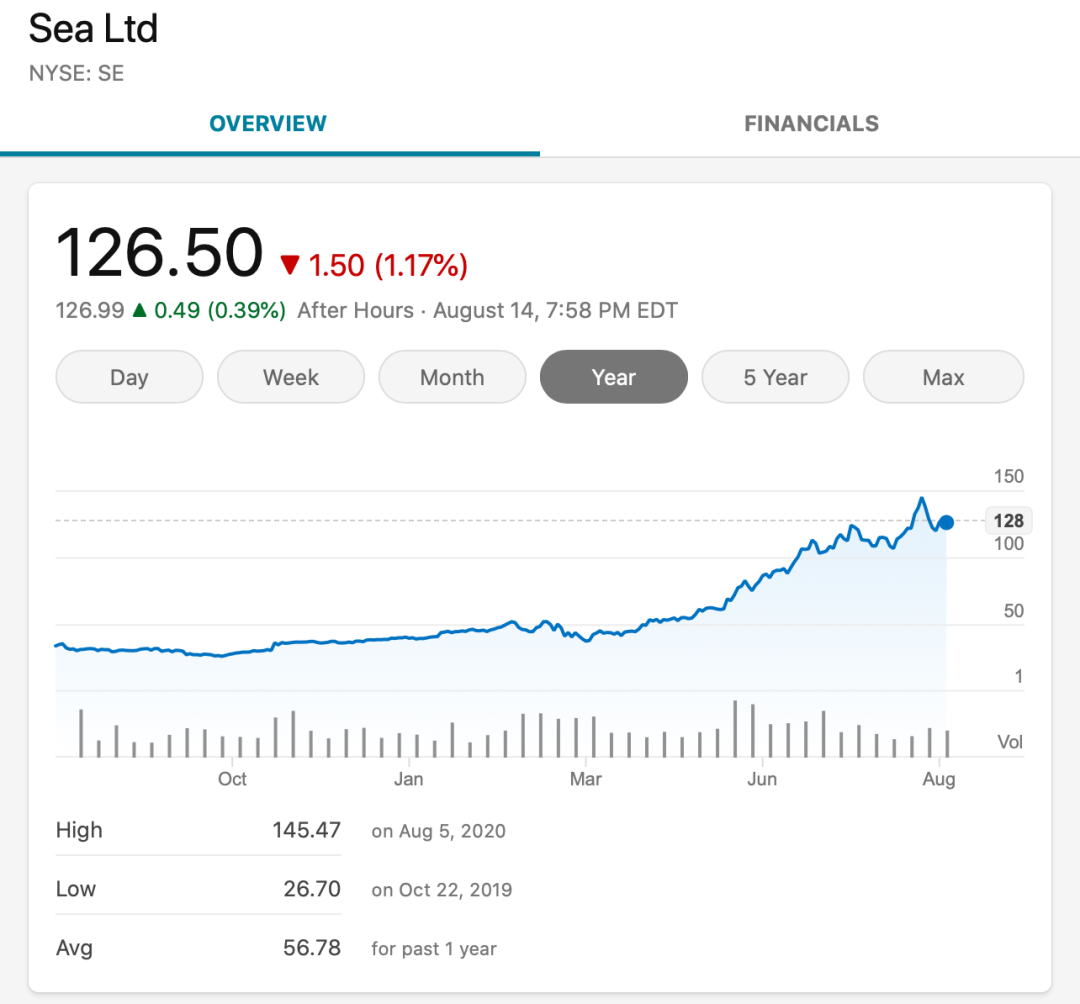This screenshot has width=1080, height=1004.
Task: Click the 128 price label badge
Action: (1008, 521)
